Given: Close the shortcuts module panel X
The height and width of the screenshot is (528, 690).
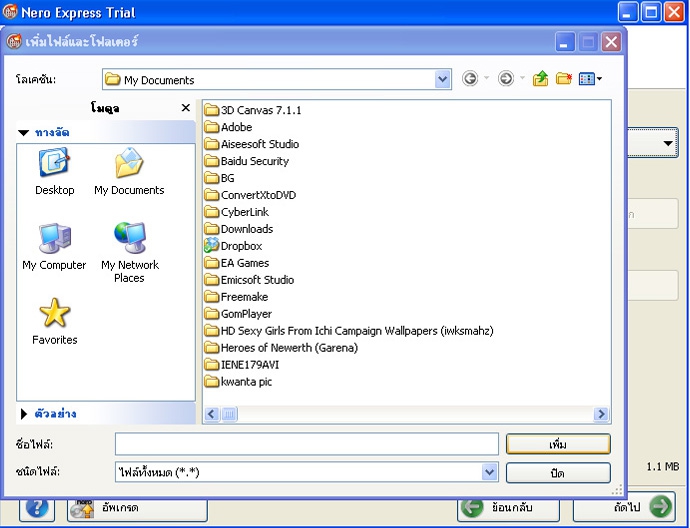Looking at the screenshot, I should pos(186,107).
